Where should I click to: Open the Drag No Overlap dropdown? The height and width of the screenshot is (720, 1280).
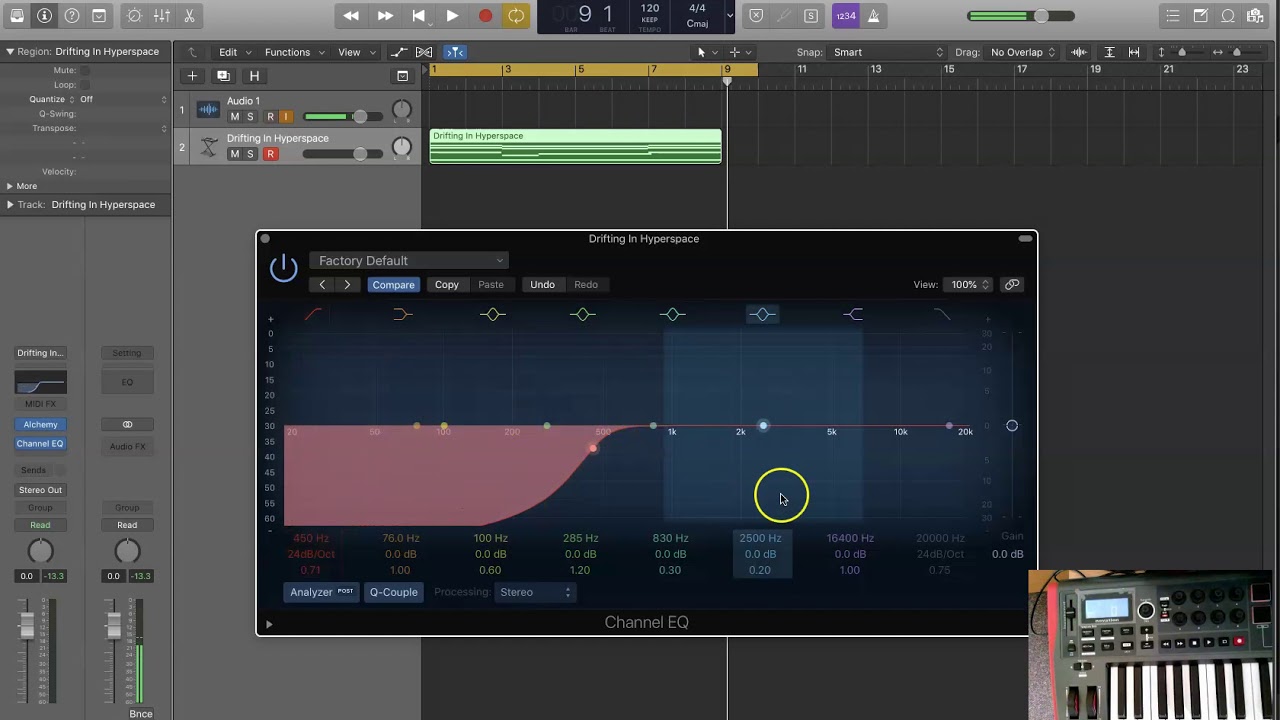pos(1022,52)
